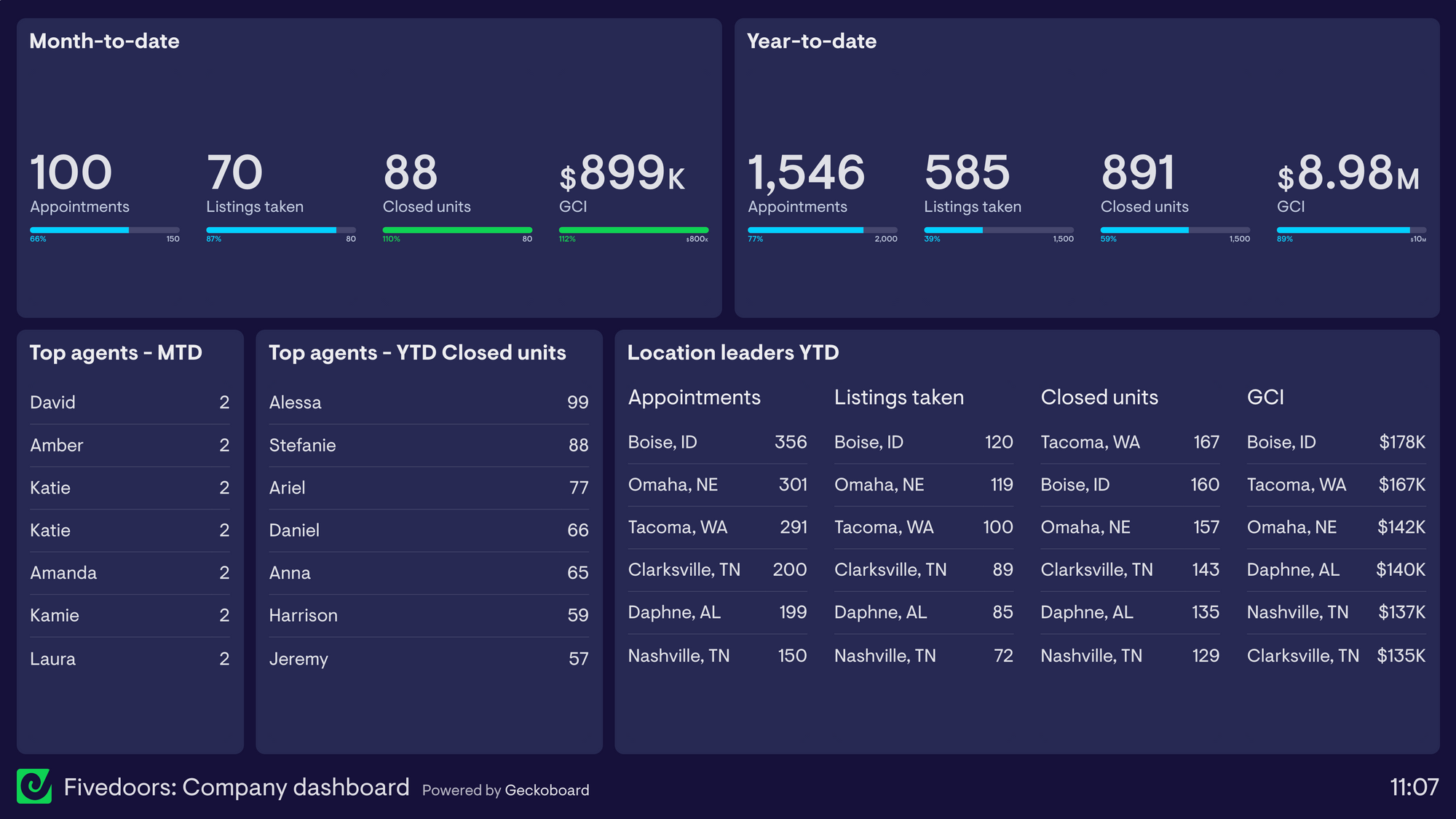This screenshot has width=1456, height=819.
Task: Click the 1,546 Appointments number
Action: coord(806,173)
